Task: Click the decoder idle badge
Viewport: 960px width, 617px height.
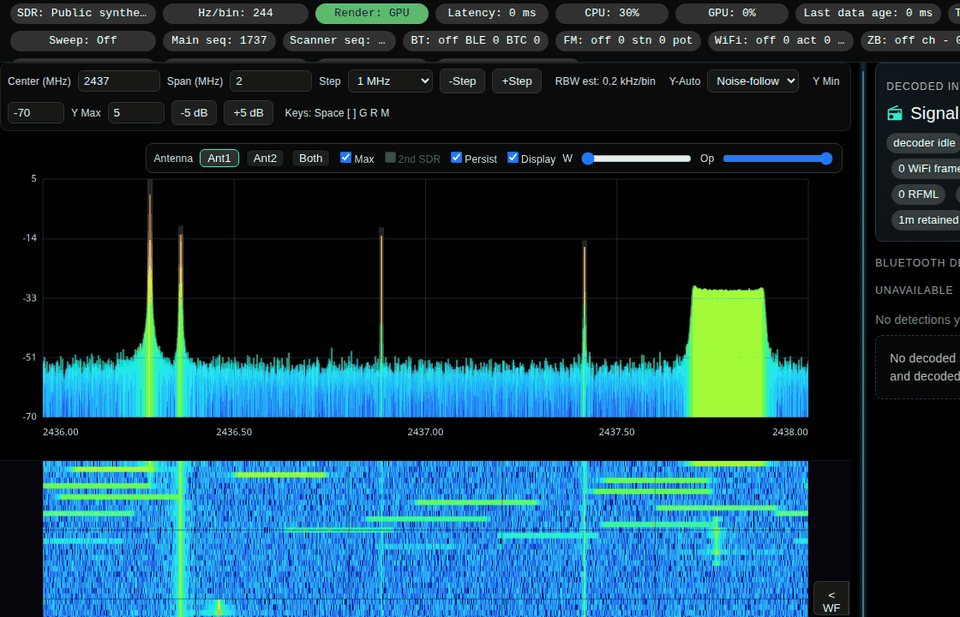Action: (923, 143)
